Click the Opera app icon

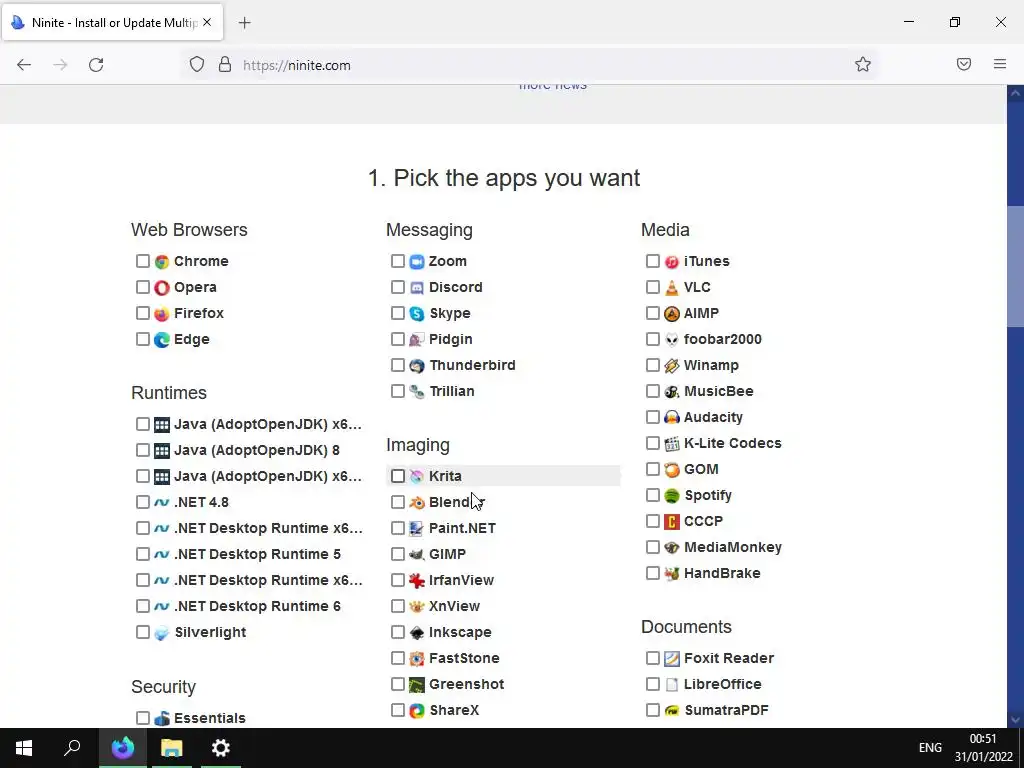click(x=161, y=288)
